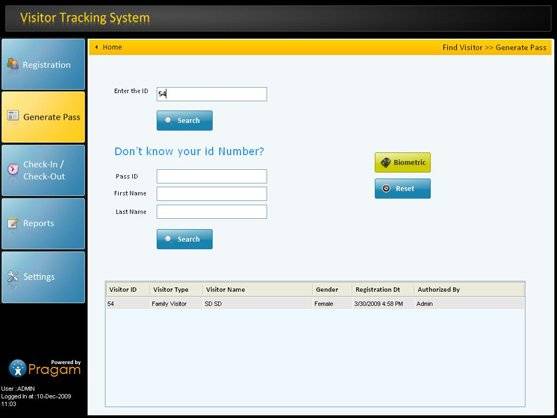Click into the Enter the ID field

pos(212,94)
